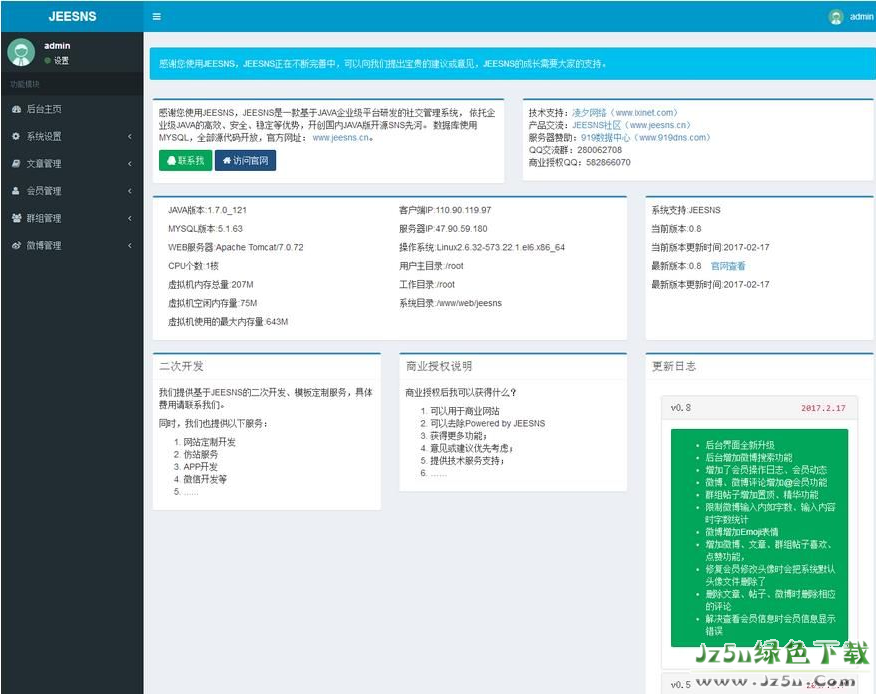The width and height of the screenshot is (876, 694).
Task: Click the 官网查看 latest version link
Action: click(x=728, y=266)
